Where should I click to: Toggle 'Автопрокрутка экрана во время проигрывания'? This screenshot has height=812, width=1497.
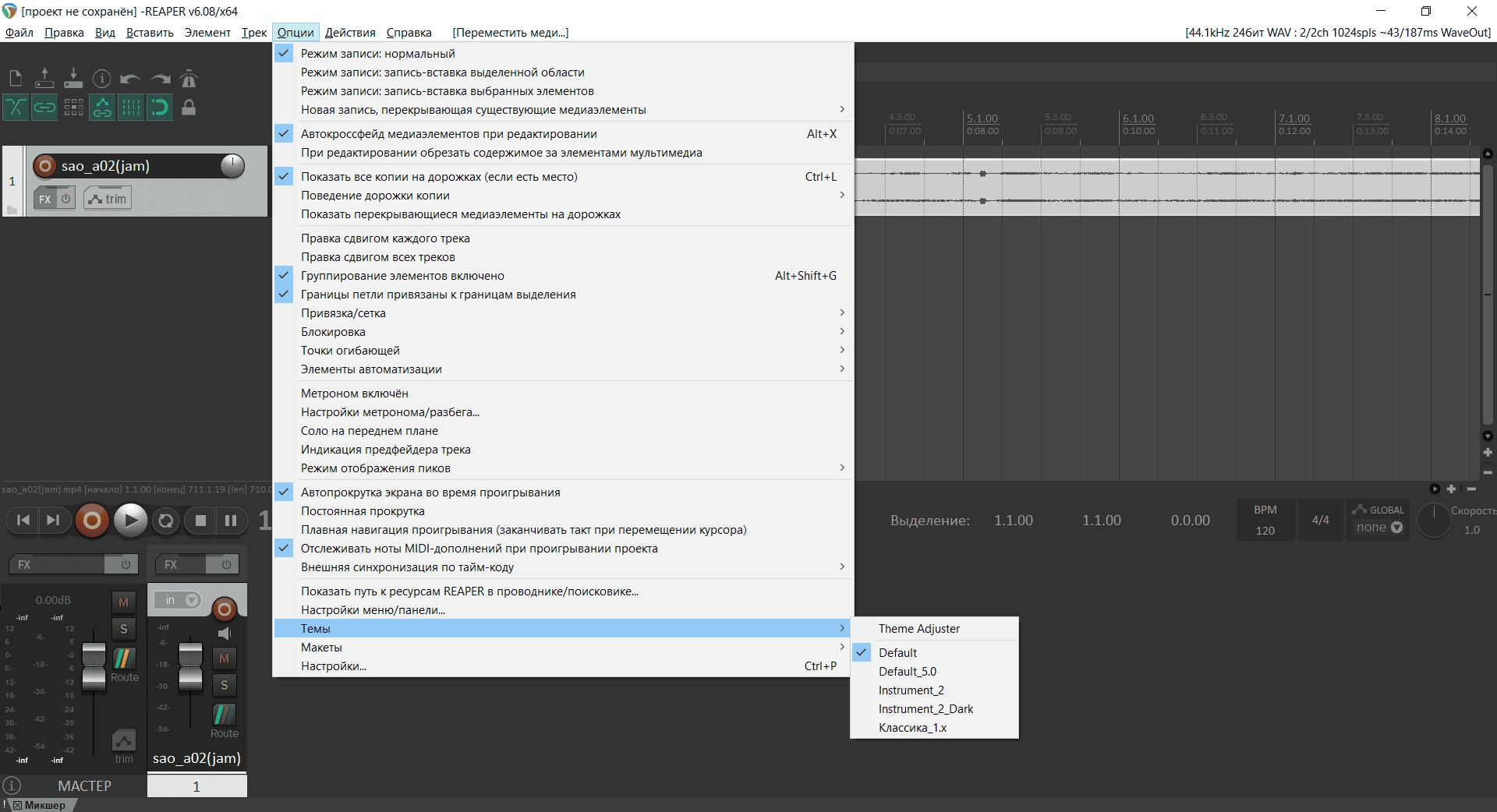coord(563,492)
